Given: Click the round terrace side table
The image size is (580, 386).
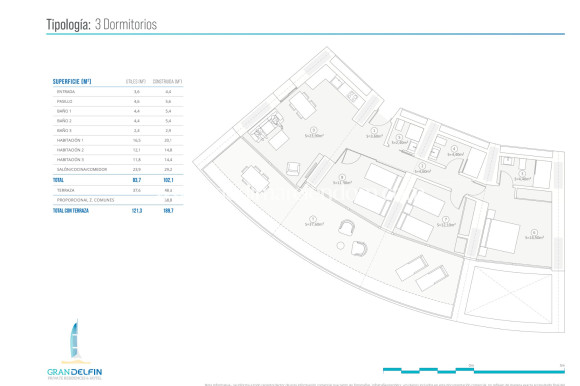Looking at the screenshot, I should point(341,246).
